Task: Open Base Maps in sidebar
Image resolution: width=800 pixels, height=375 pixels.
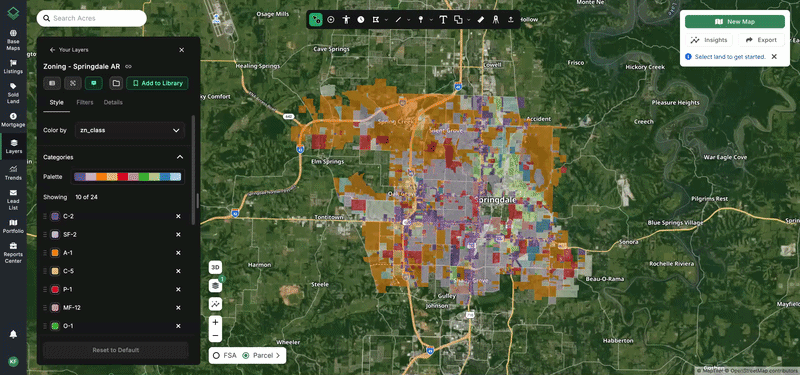Action: coord(13,40)
